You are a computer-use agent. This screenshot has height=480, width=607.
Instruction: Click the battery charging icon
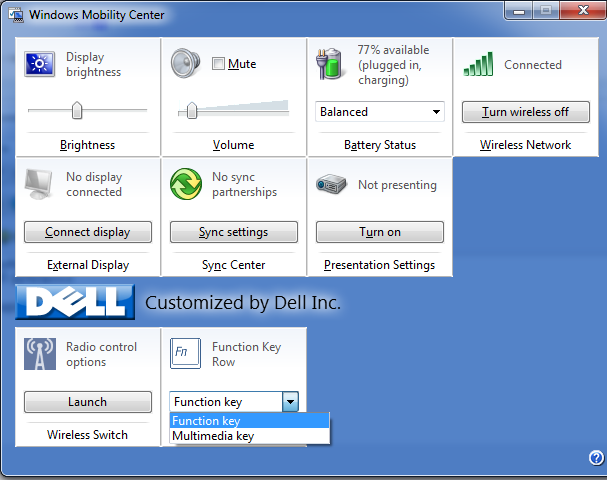[329, 64]
